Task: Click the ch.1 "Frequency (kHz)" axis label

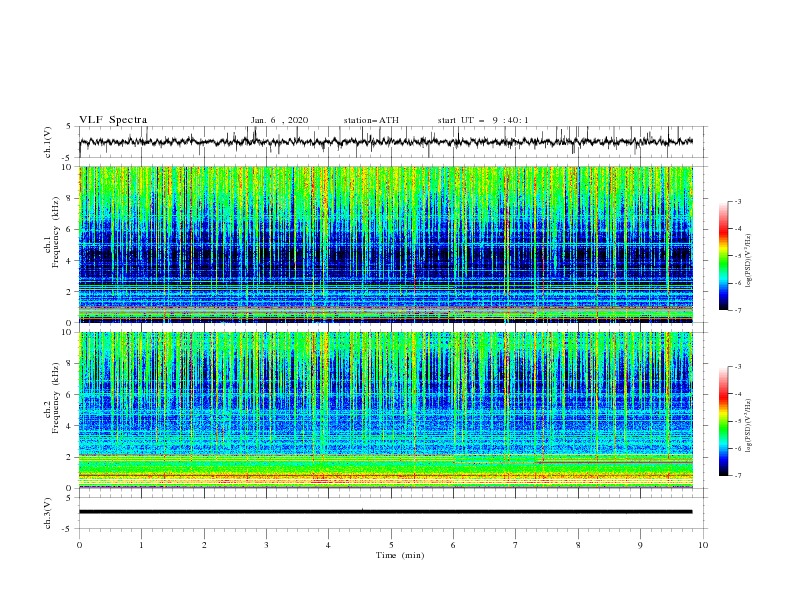Action: (x=56, y=233)
